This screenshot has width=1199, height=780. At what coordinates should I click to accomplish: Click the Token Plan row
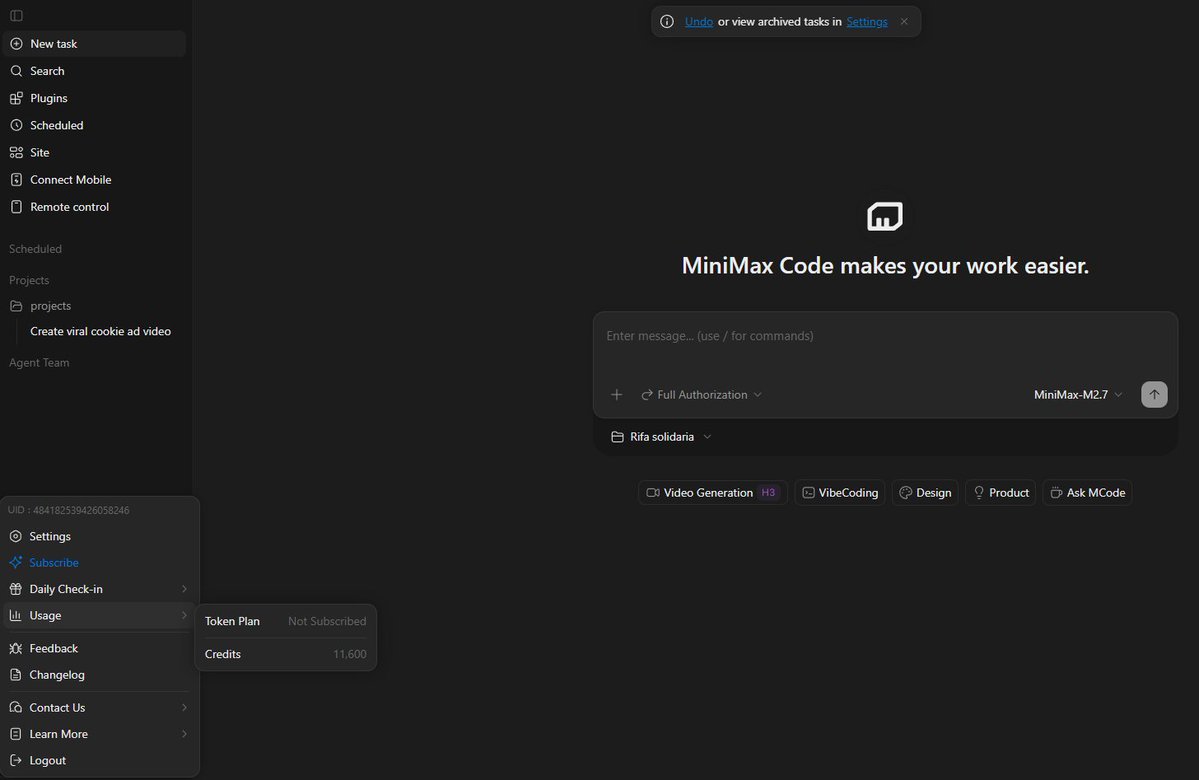click(285, 621)
